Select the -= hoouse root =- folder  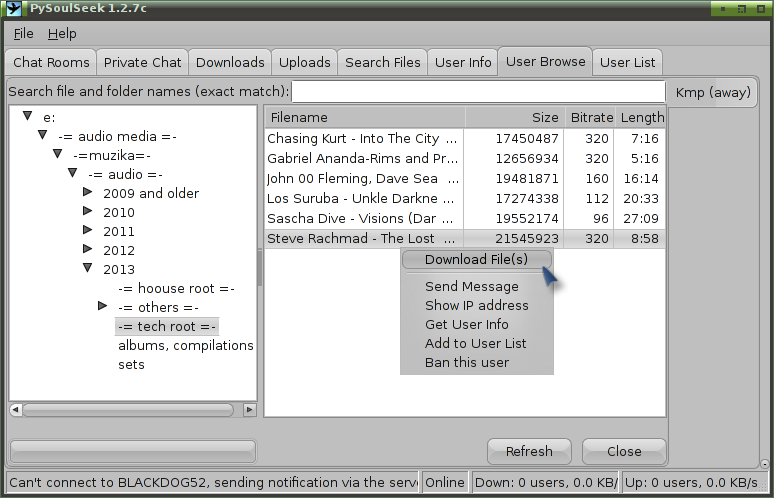tap(176, 288)
